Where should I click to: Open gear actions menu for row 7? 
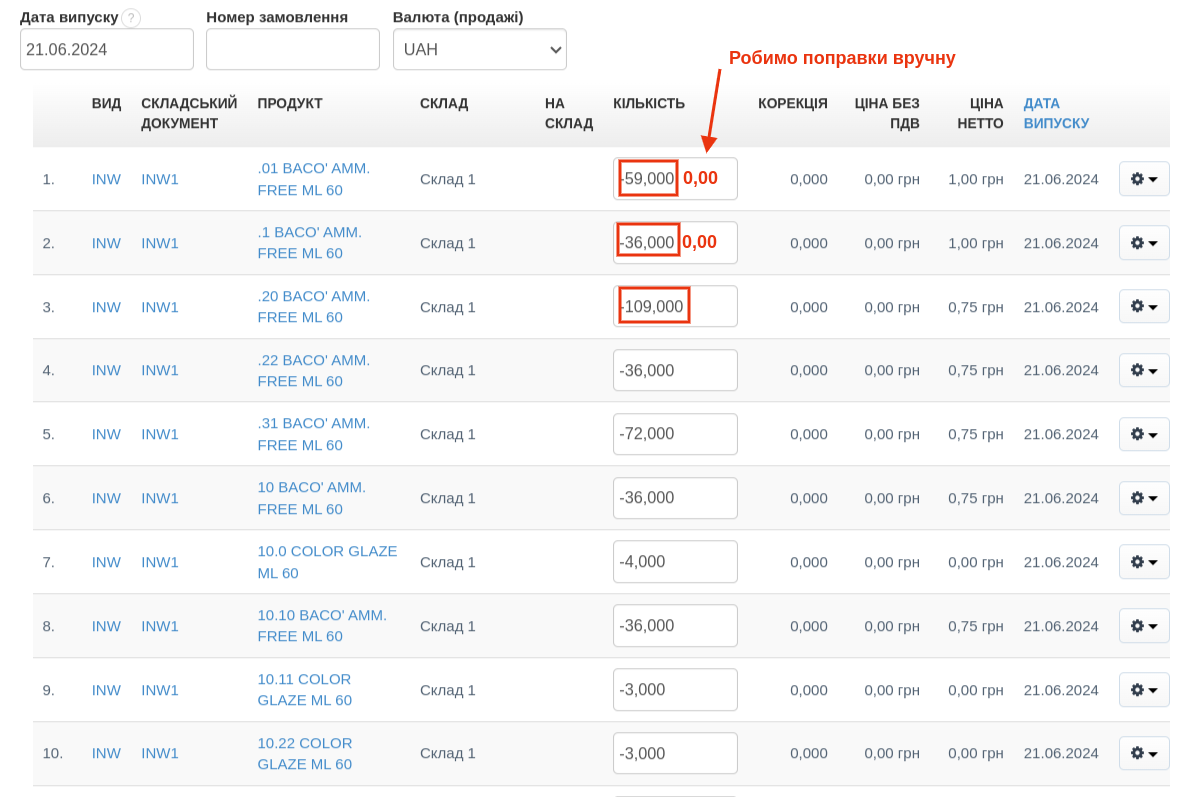pos(1143,562)
